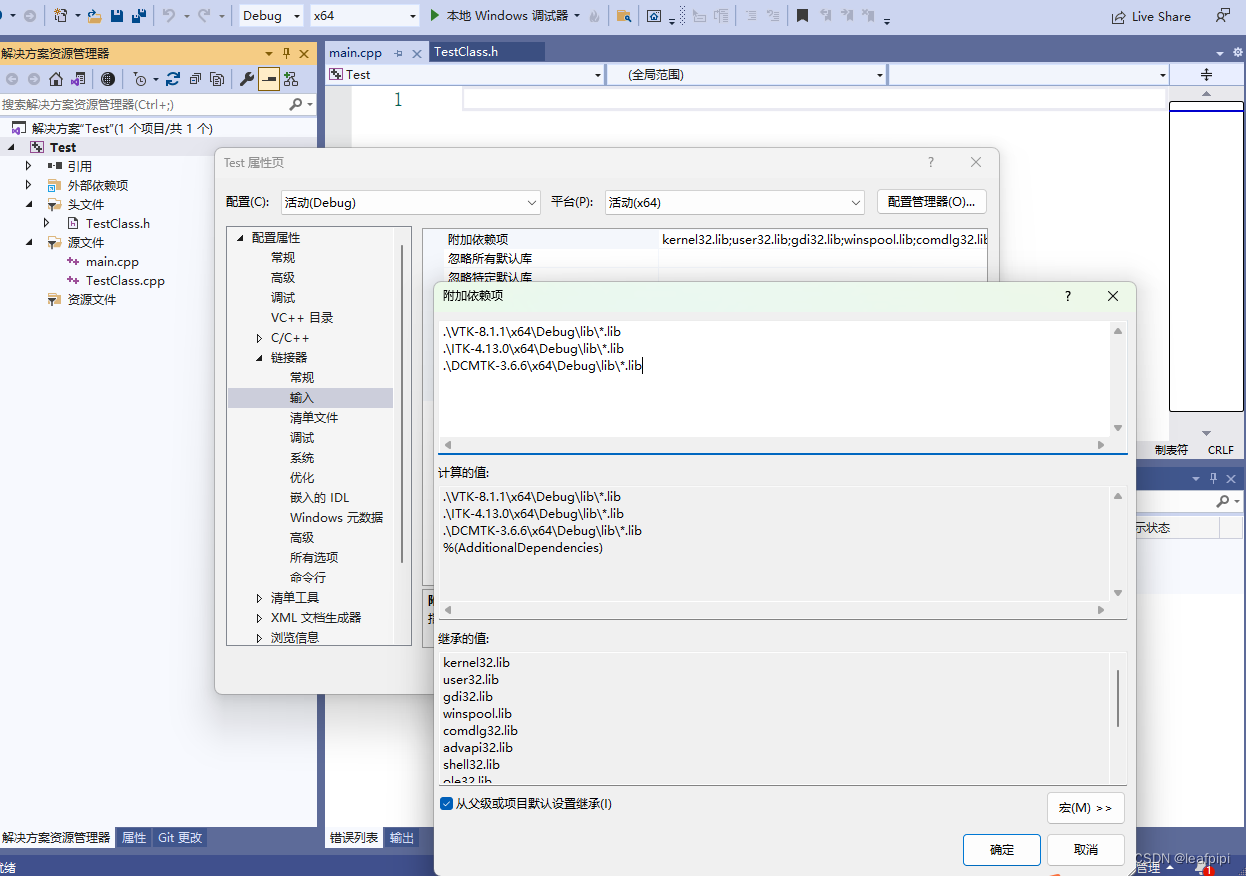The width and height of the screenshot is (1246, 876).
Task: Refresh the Solution Explorer
Action: click(173, 79)
